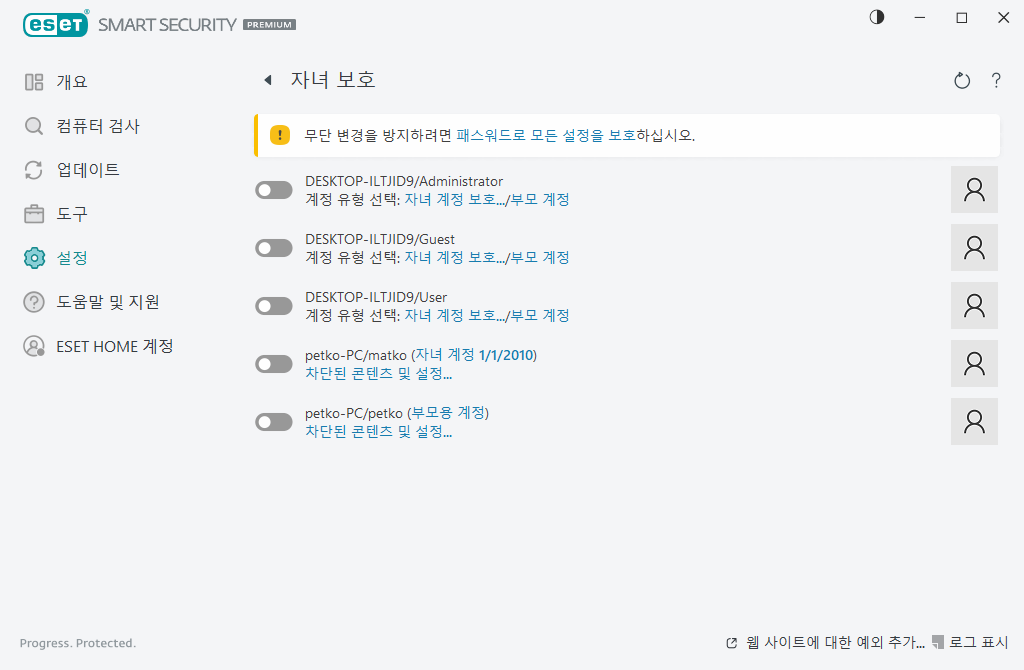The image size is (1024, 670).
Task: Go back using the arrow beside 자녀 보호
Action: 268,80
